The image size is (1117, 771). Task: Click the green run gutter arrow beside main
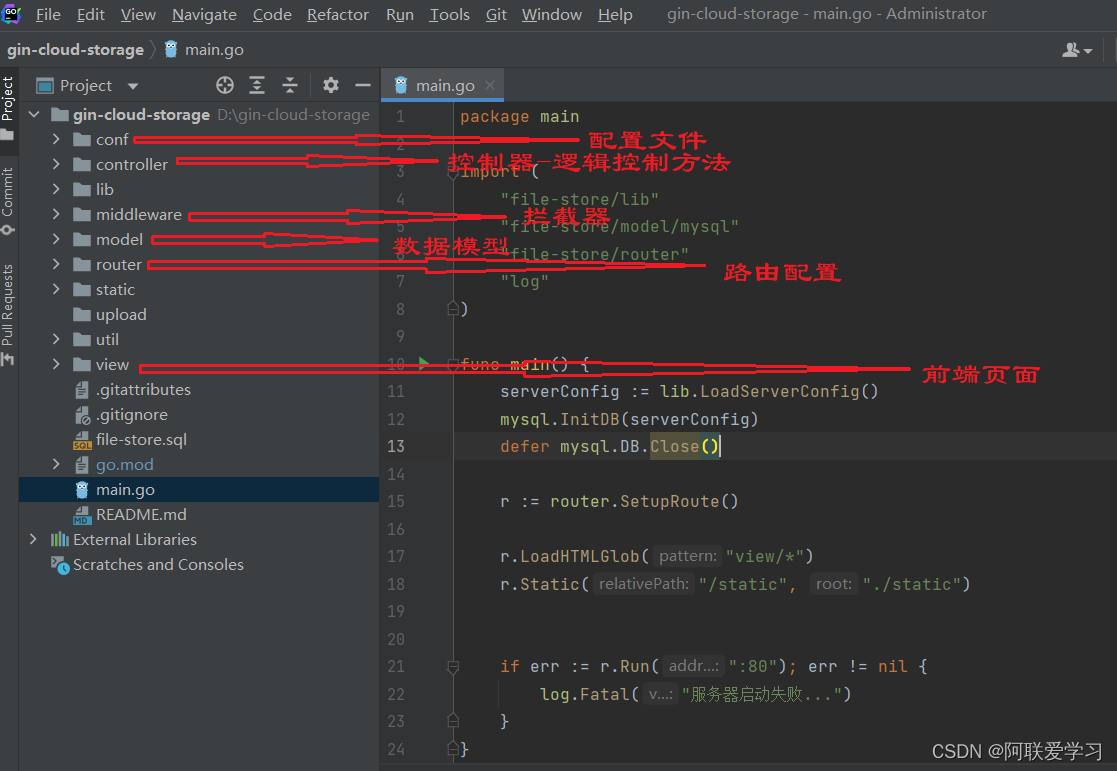[x=423, y=364]
